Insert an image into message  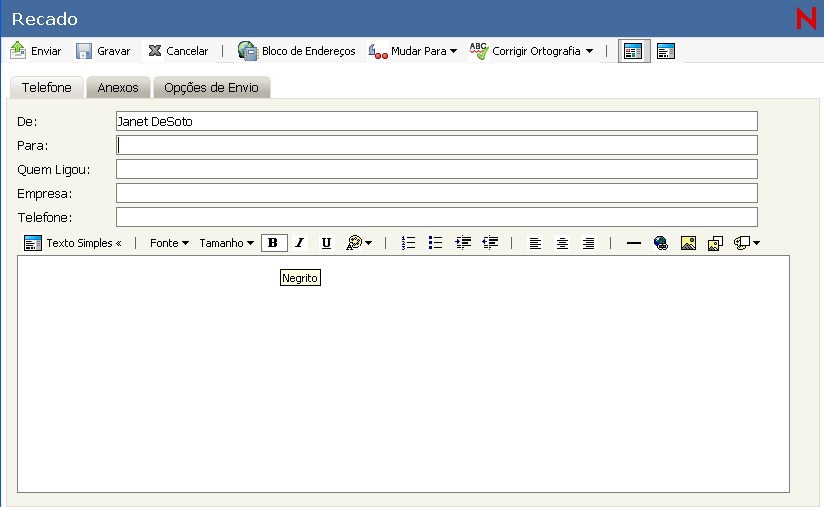point(688,243)
